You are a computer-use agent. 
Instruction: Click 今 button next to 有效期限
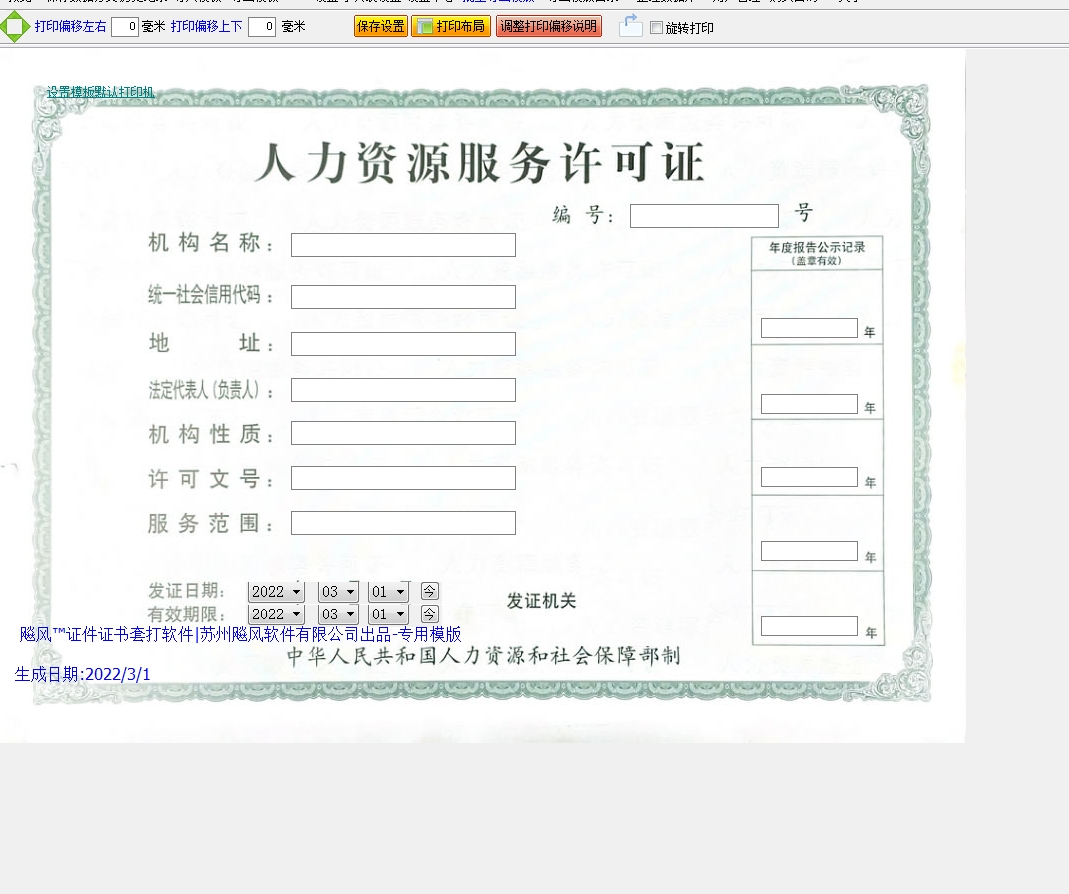click(429, 614)
